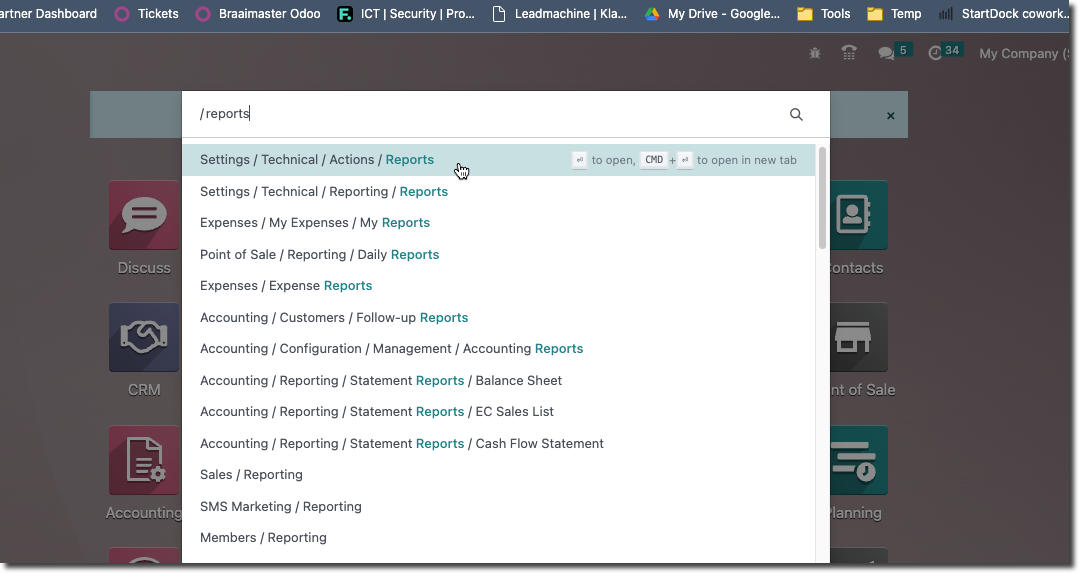The image size is (1079, 573).
Task: Select Sales / Reporting result
Action: [x=499, y=475]
